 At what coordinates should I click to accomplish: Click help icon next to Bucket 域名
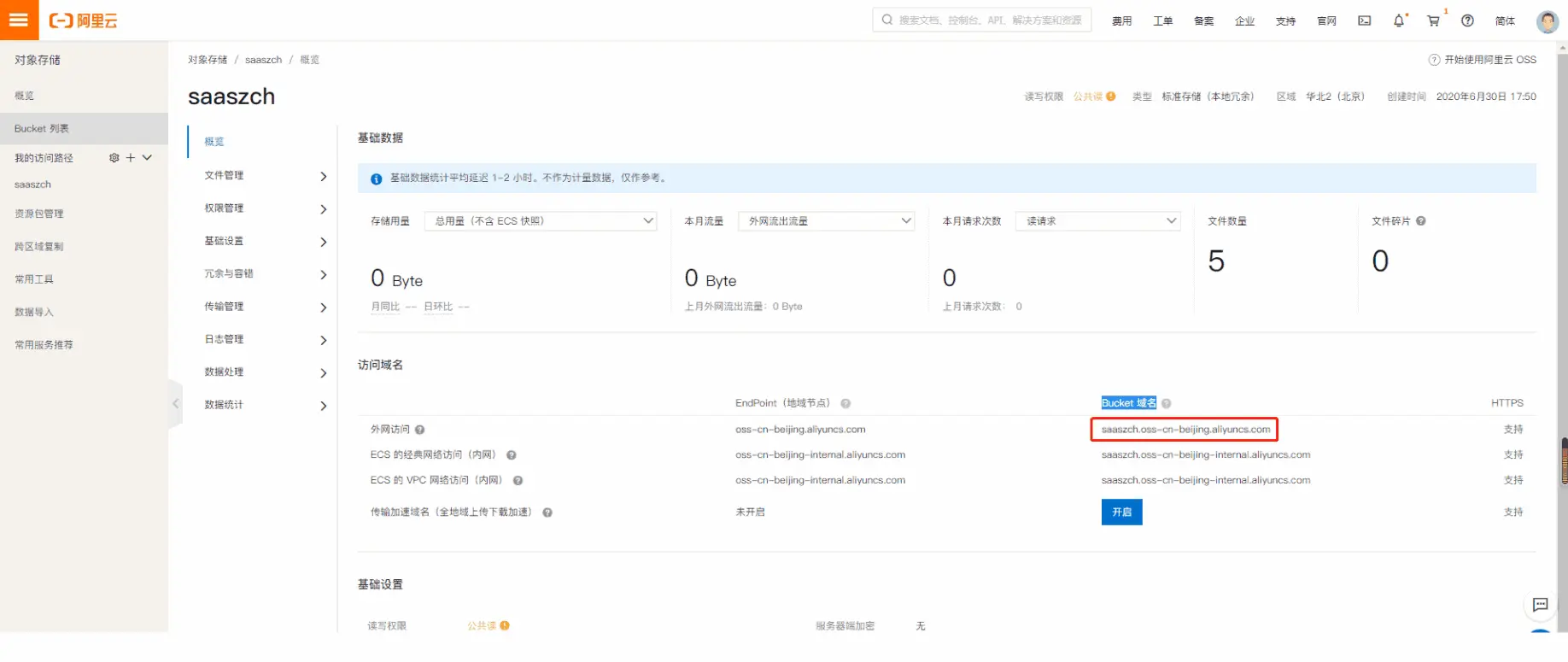[1166, 403]
